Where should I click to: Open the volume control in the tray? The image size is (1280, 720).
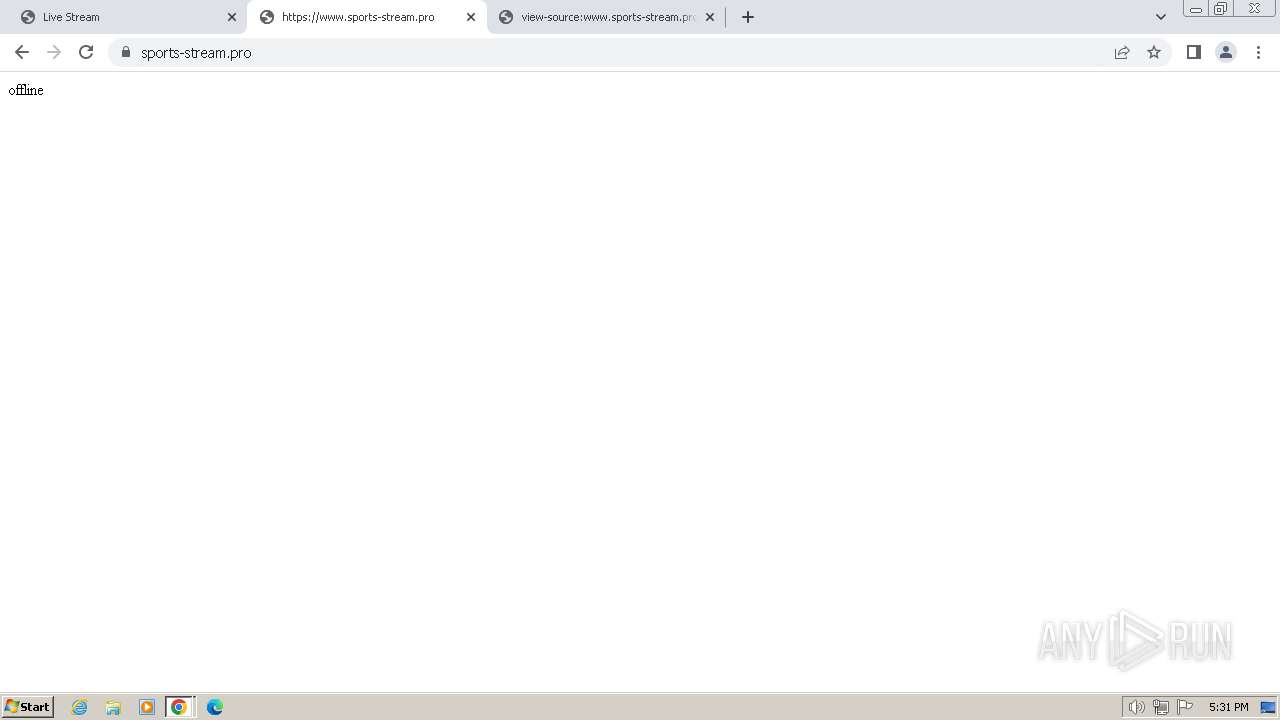click(x=1136, y=707)
